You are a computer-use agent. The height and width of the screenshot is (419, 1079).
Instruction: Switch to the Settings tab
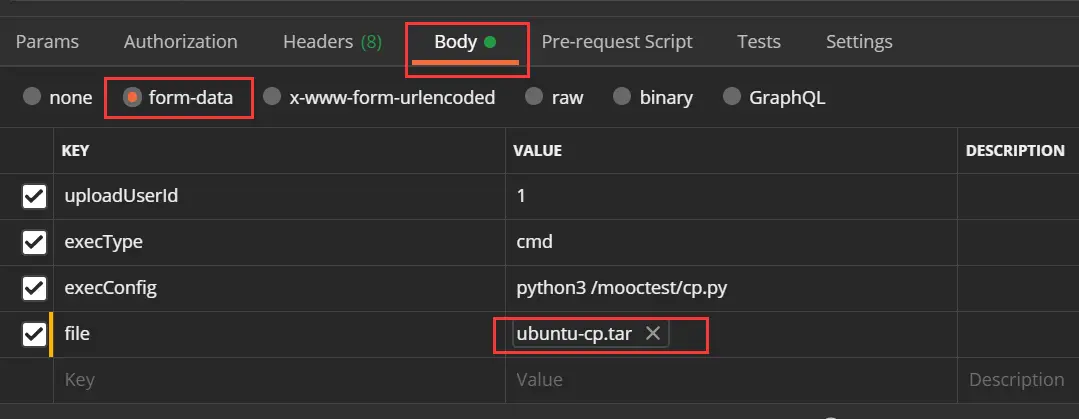pyautogui.click(x=858, y=42)
